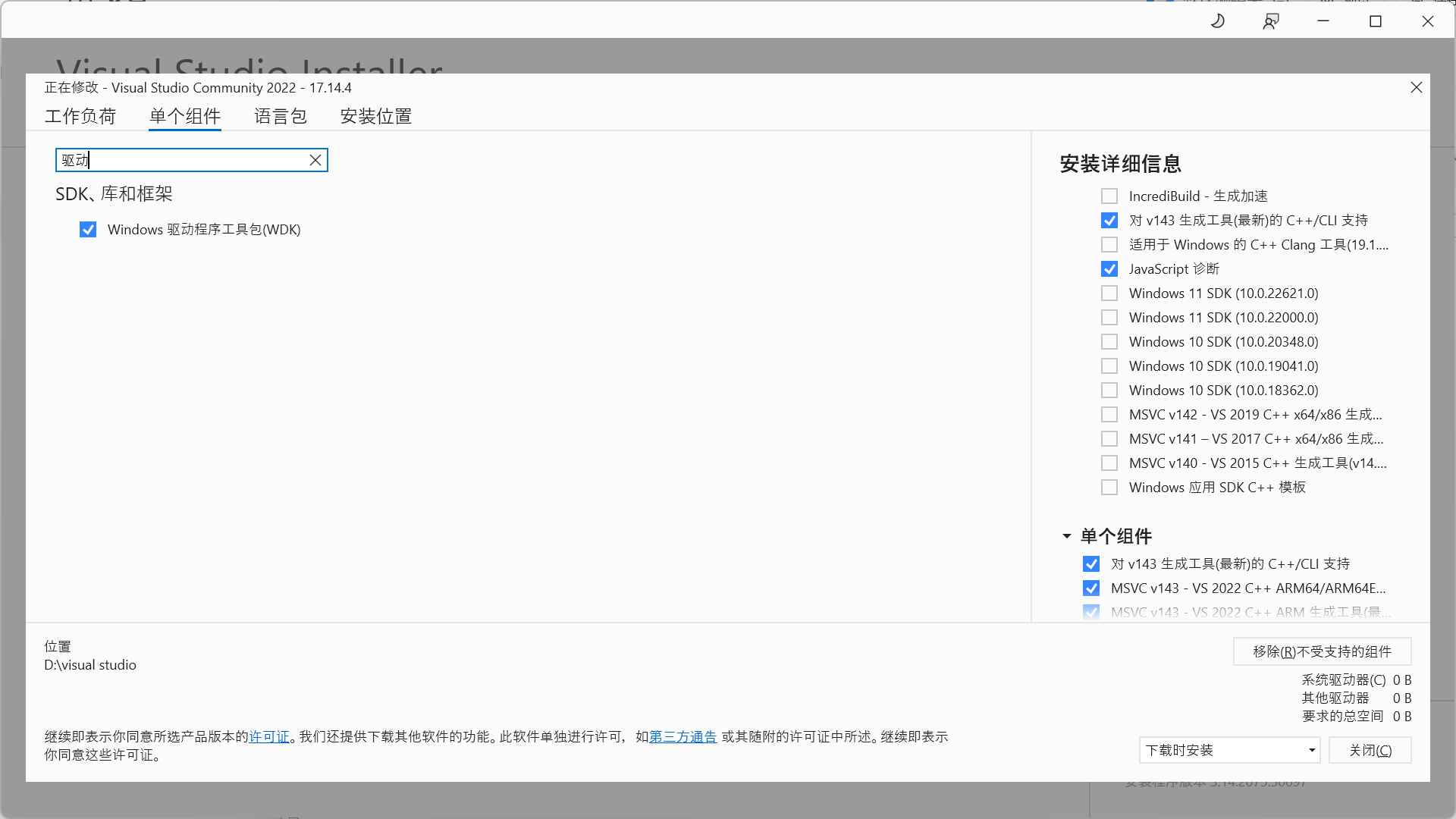1456x819 pixels.
Task: Check Windows 11 SDK (10.0.22621.0)
Action: pos(1109,293)
